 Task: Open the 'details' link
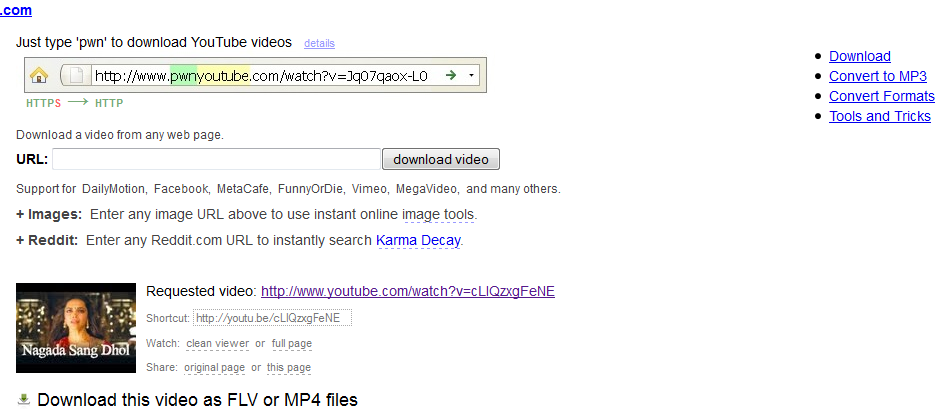pyautogui.click(x=319, y=43)
